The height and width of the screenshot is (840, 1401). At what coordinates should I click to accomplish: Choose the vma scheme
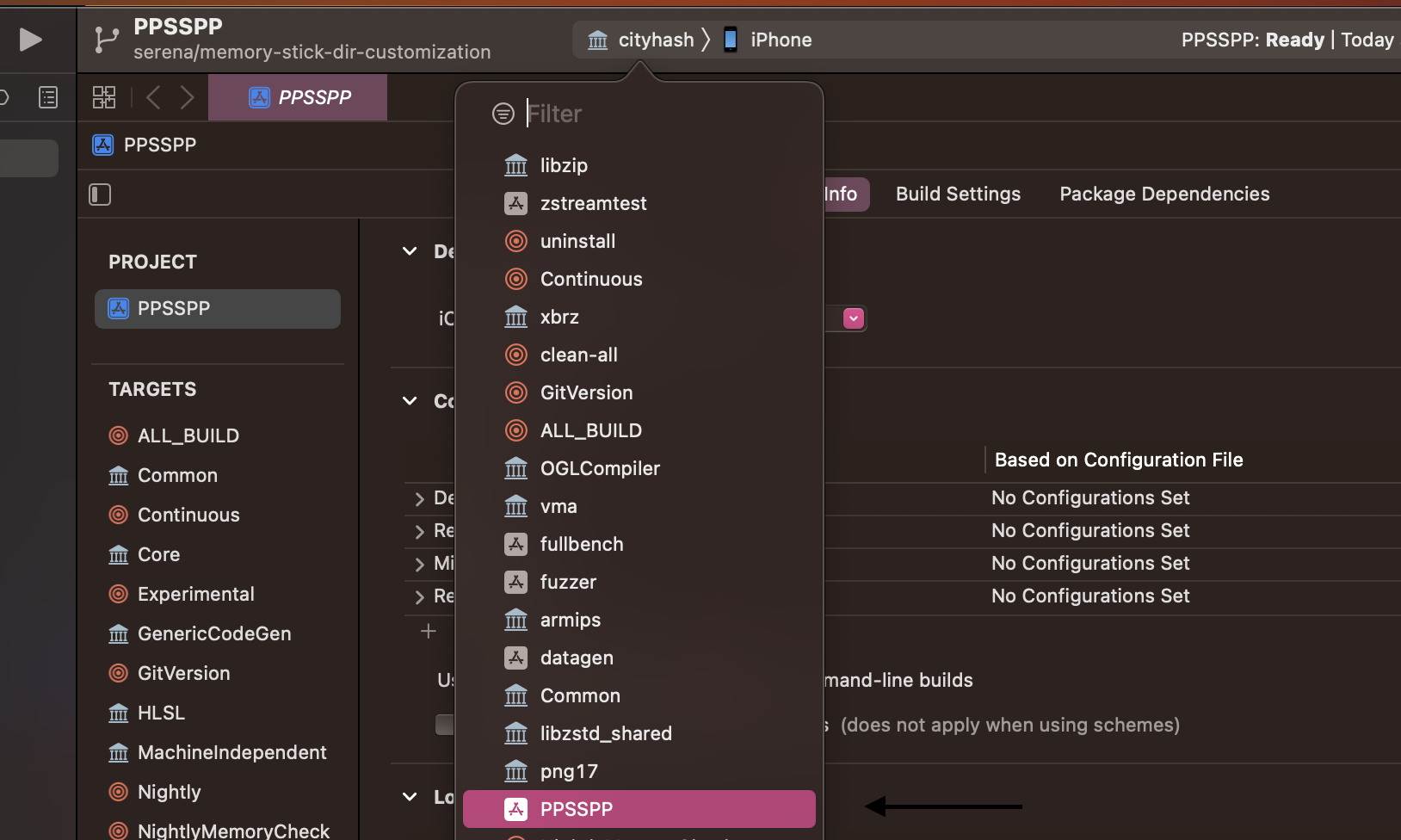coord(639,506)
